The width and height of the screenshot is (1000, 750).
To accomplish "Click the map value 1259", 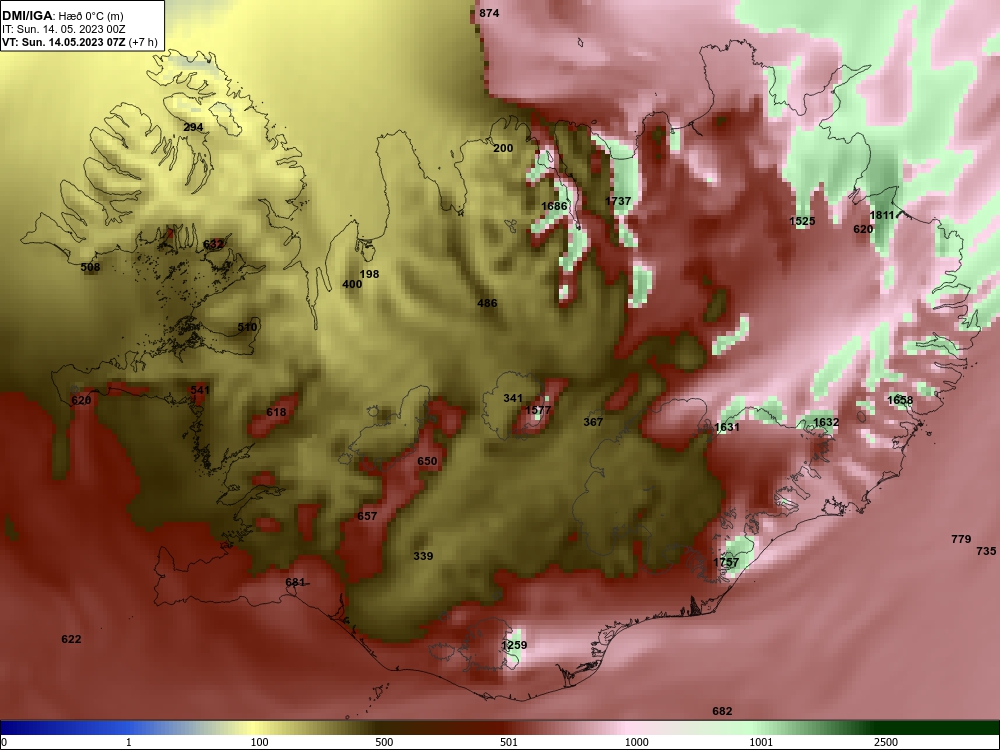I will (x=514, y=645).
